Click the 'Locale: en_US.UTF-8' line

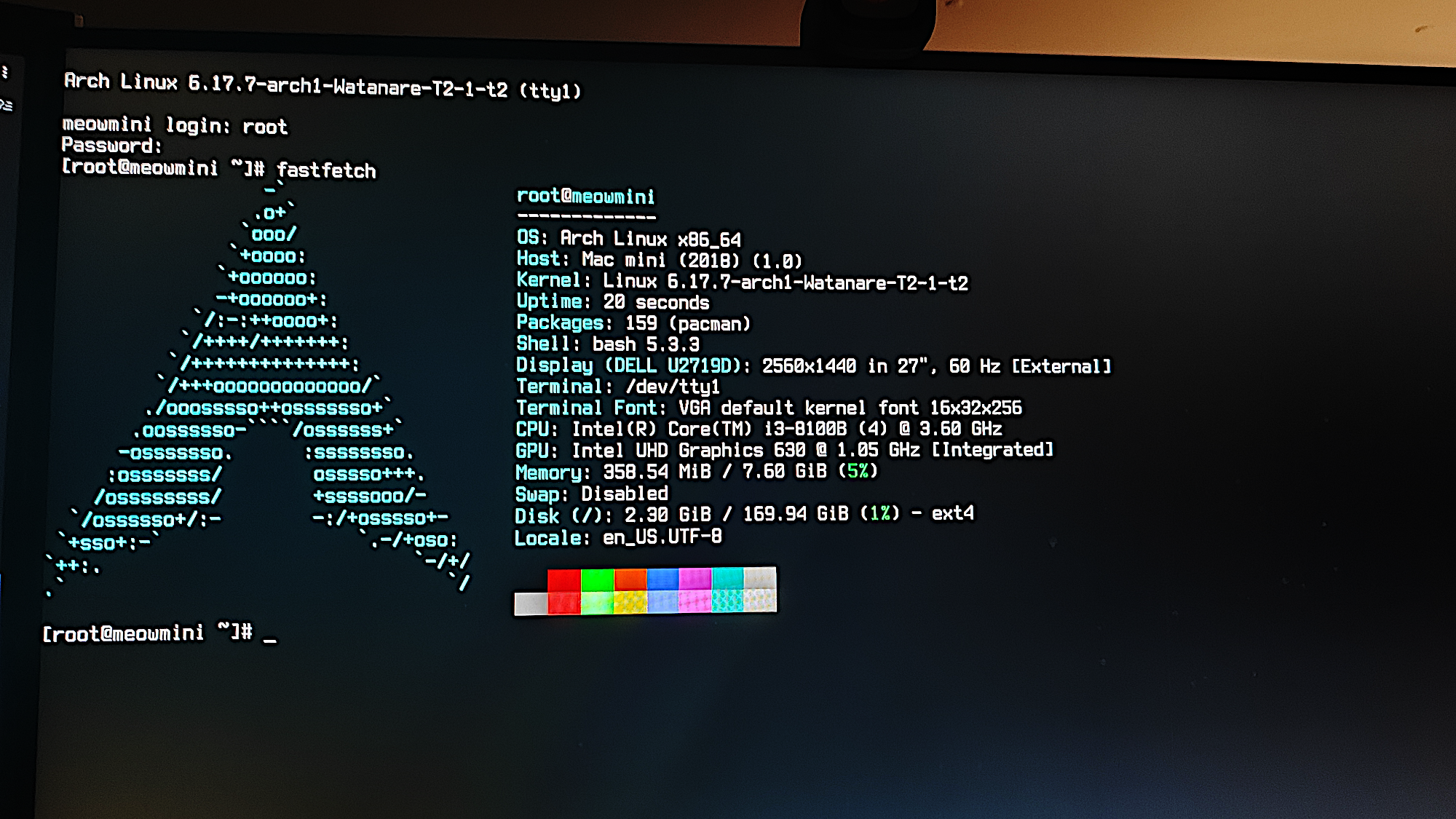[x=618, y=538]
